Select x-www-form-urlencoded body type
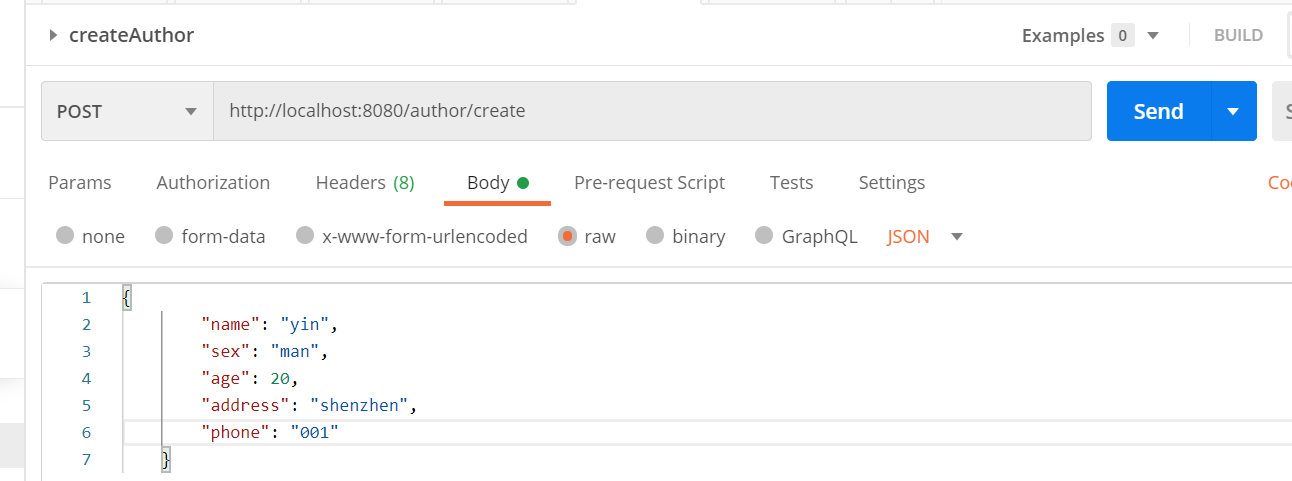 [x=306, y=237]
